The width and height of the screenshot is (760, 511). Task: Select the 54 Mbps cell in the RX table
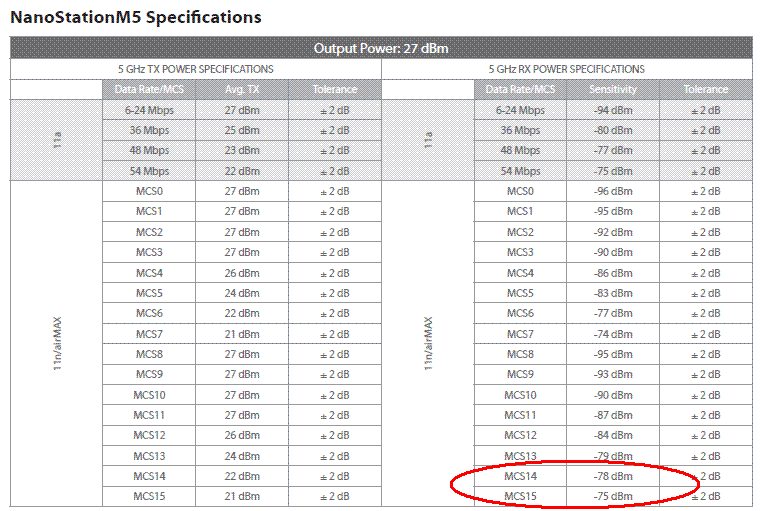(520, 171)
